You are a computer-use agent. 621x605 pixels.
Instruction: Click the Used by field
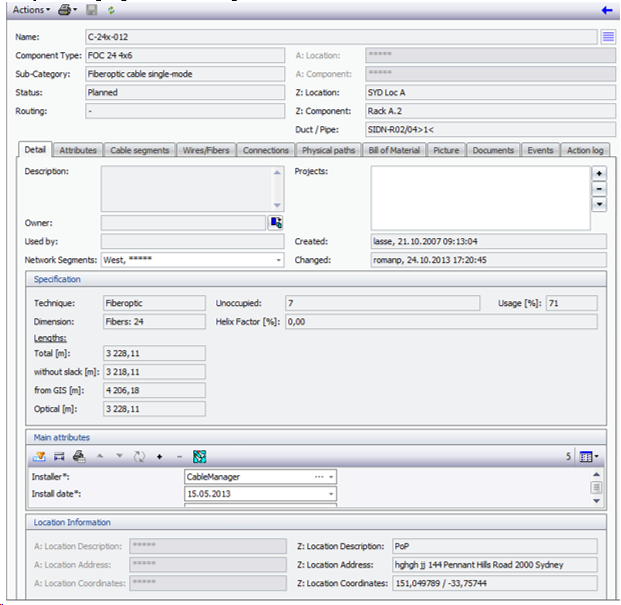coord(192,242)
